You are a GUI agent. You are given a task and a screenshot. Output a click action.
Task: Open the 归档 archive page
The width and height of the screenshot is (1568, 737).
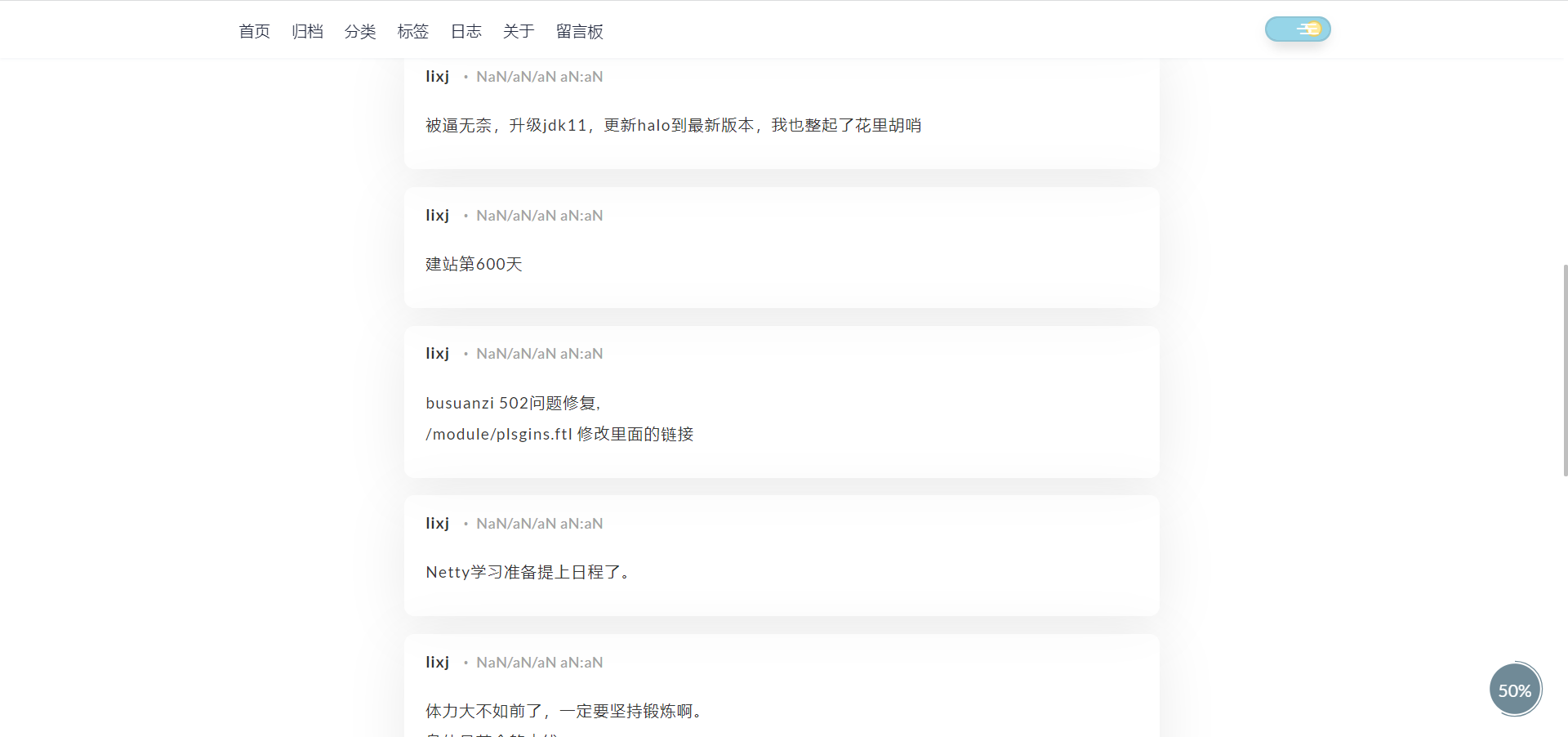click(x=307, y=31)
